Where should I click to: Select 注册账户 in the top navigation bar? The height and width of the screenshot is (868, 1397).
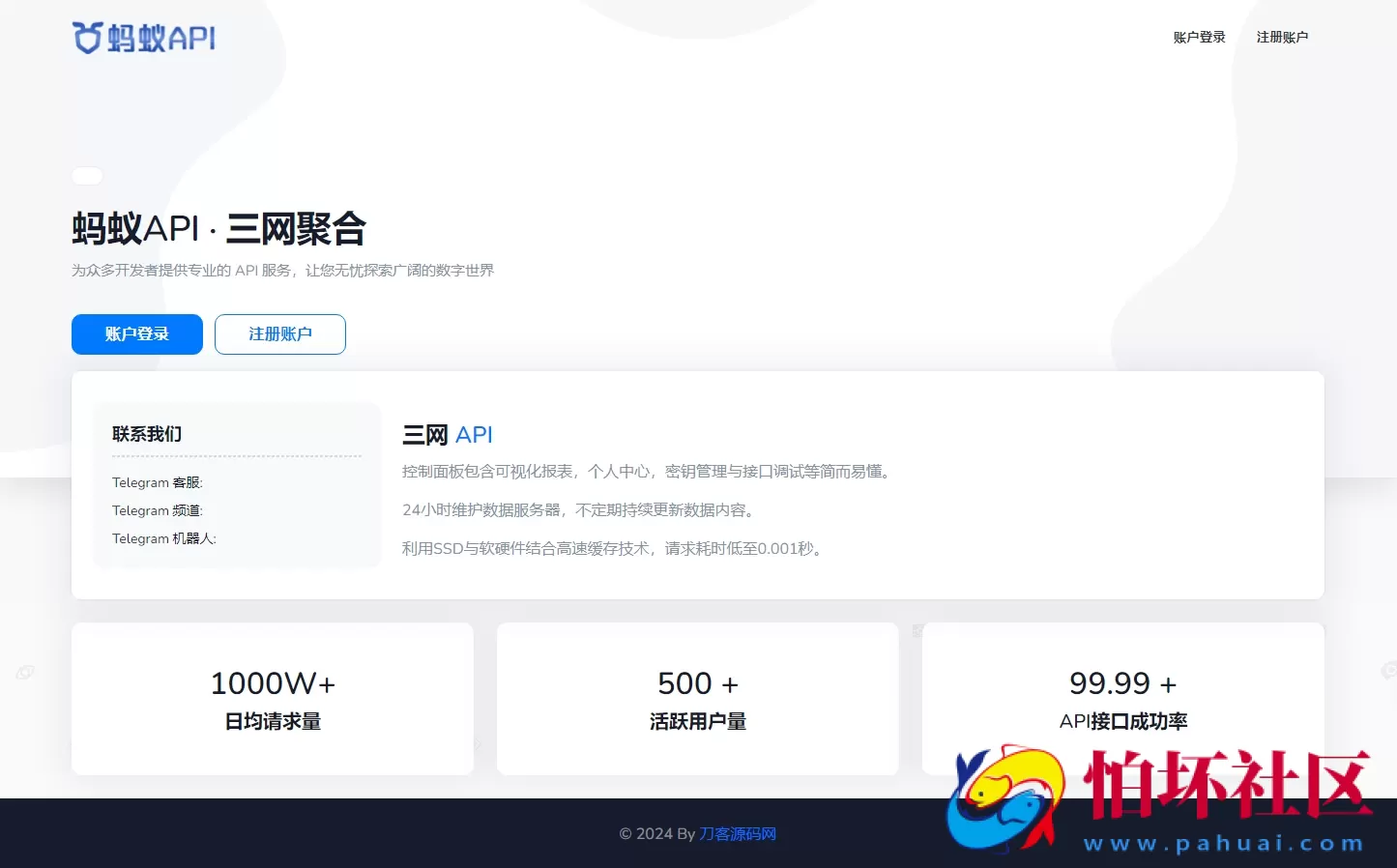[1282, 37]
